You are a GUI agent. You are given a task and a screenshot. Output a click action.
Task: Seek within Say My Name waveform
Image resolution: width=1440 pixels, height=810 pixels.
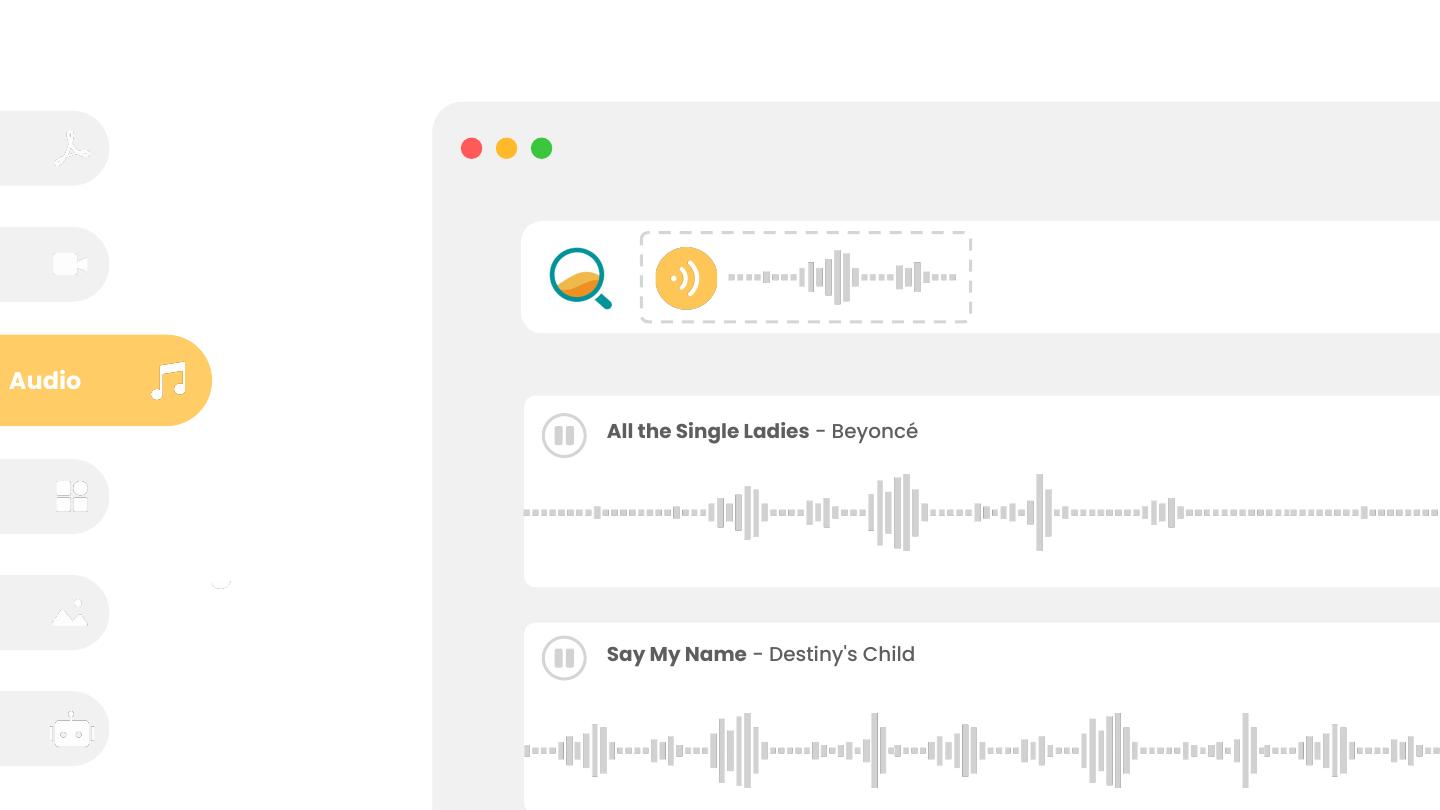coord(980,750)
